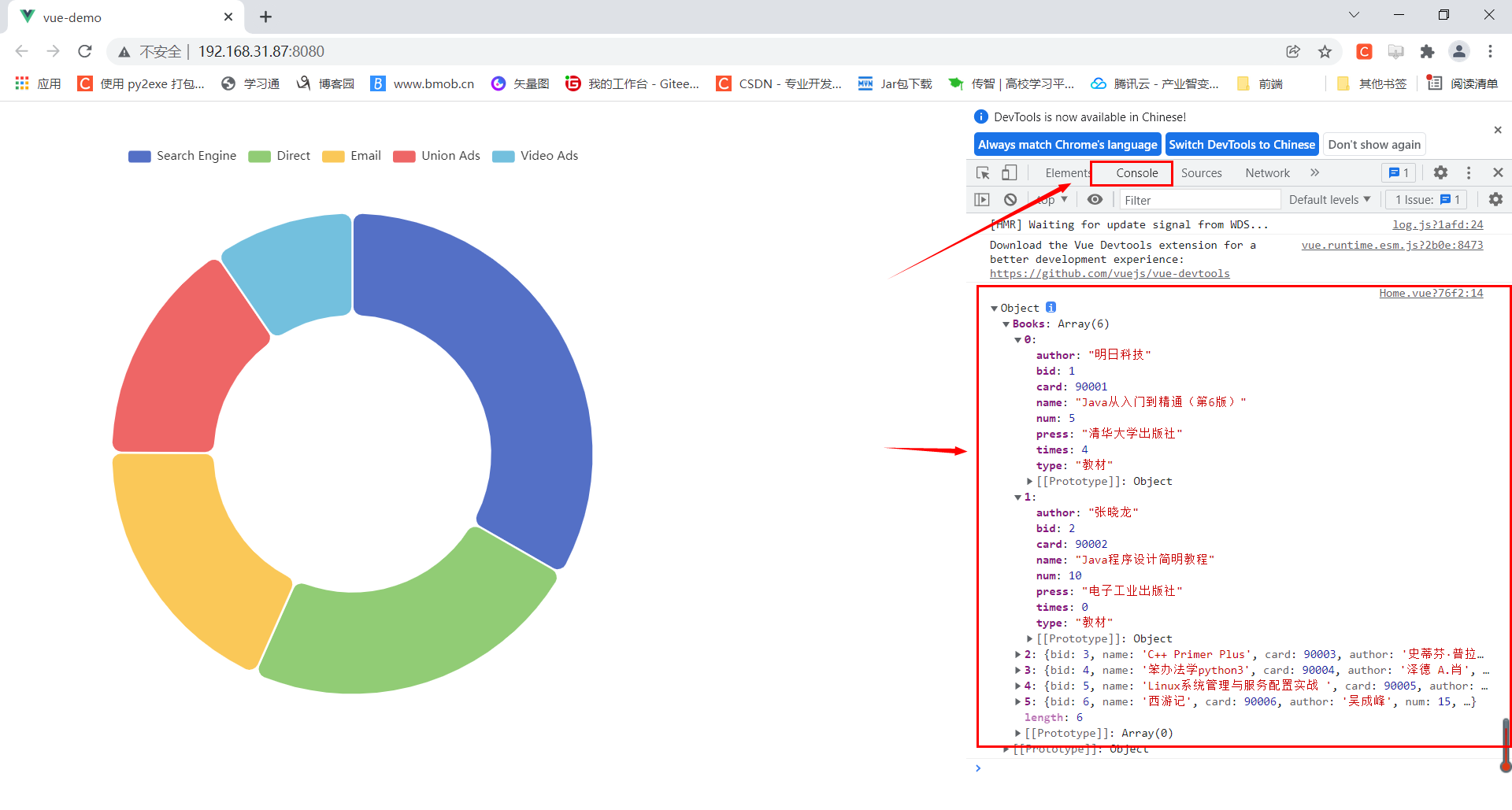The height and width of the screenshot is (810, 1512).
Task: Click the Object info badge icon
Action: tap(1051, 307)
